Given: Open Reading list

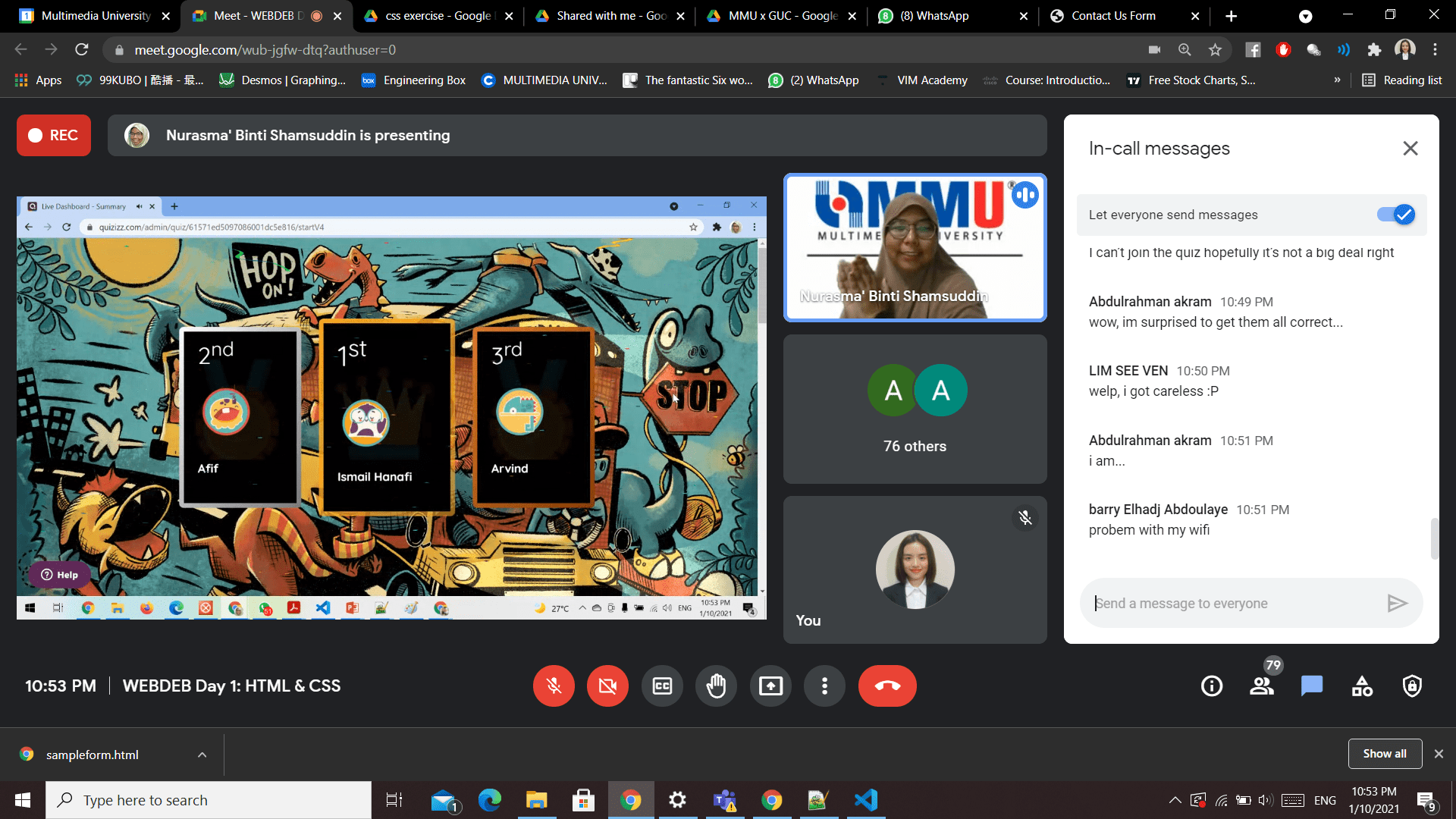Looking at the screenshot, I should tap(1401, 80).
